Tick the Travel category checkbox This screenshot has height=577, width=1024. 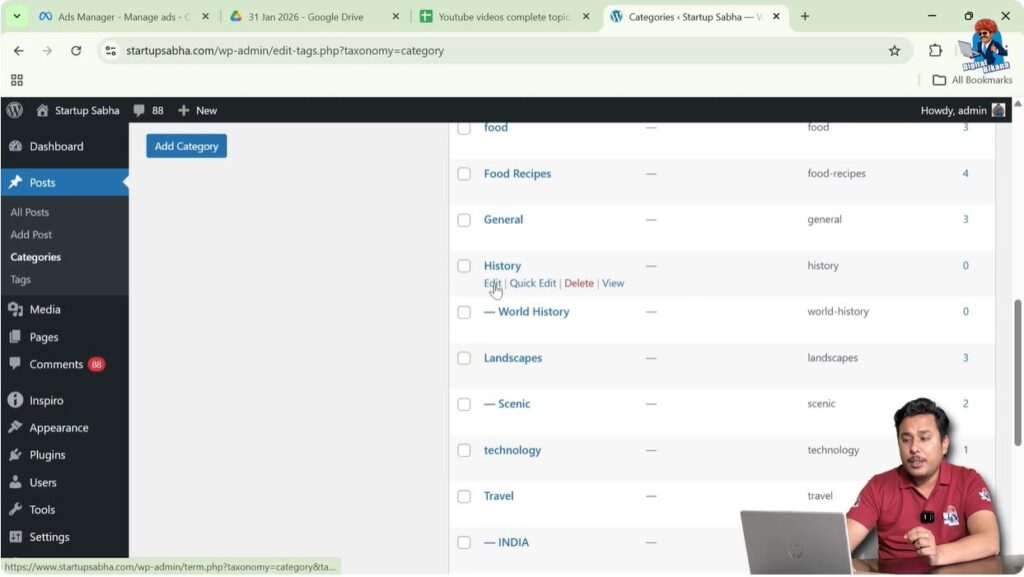464,497
